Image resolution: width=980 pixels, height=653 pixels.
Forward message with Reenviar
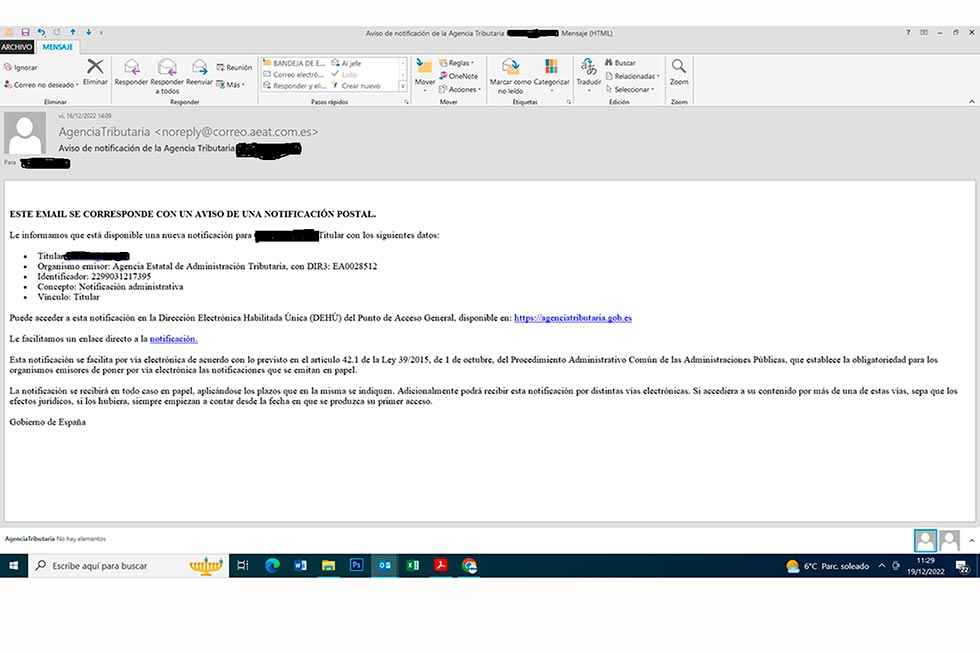(x=199, y=72)
